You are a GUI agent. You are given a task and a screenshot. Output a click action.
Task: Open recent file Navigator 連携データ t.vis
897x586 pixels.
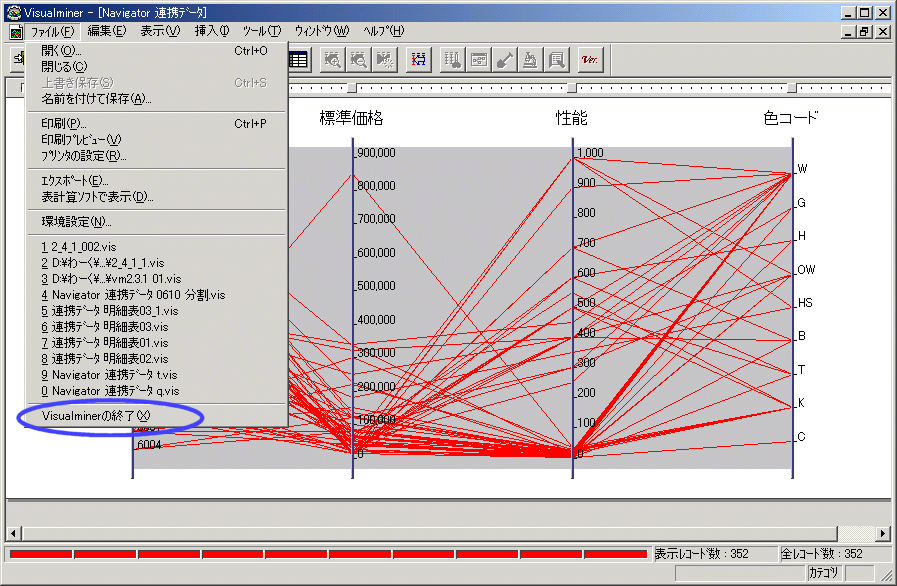point(156,375)
